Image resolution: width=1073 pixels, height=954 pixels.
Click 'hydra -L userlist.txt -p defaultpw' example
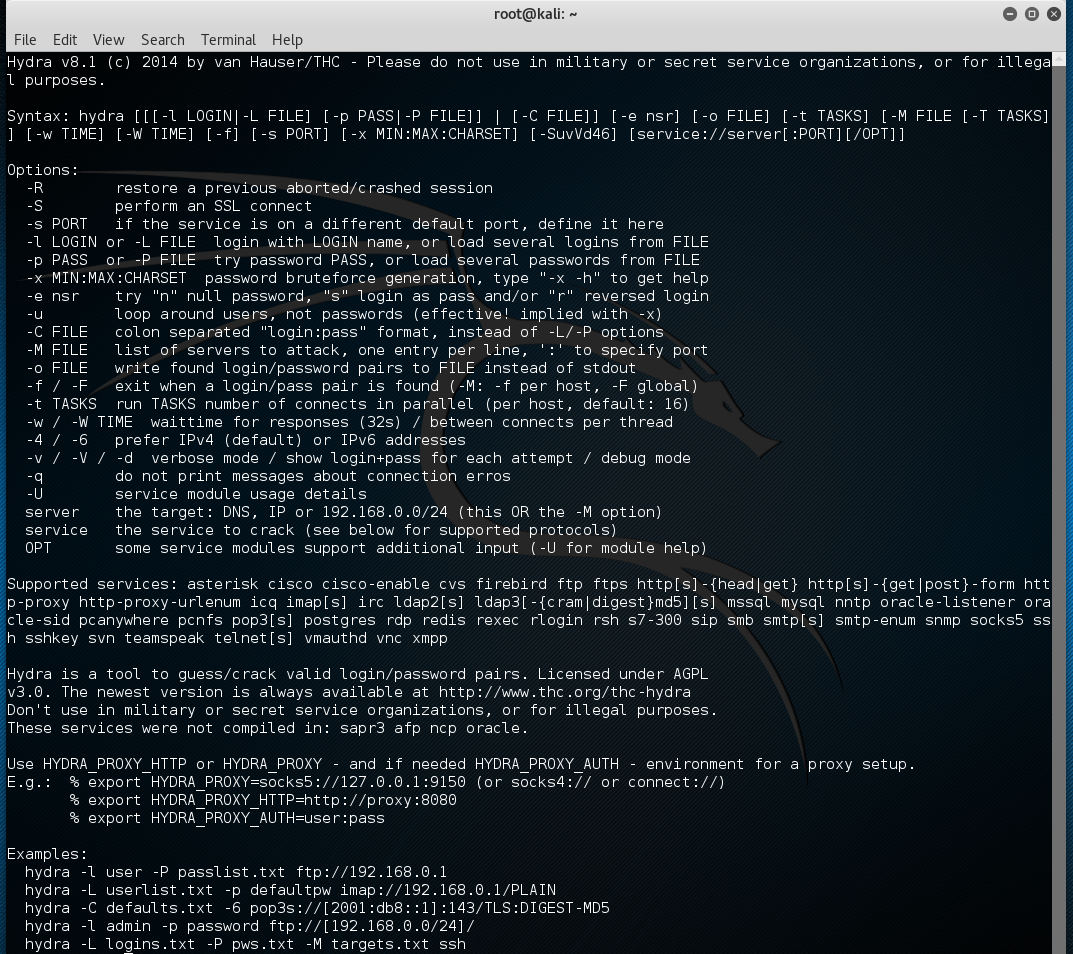(290, 890)
